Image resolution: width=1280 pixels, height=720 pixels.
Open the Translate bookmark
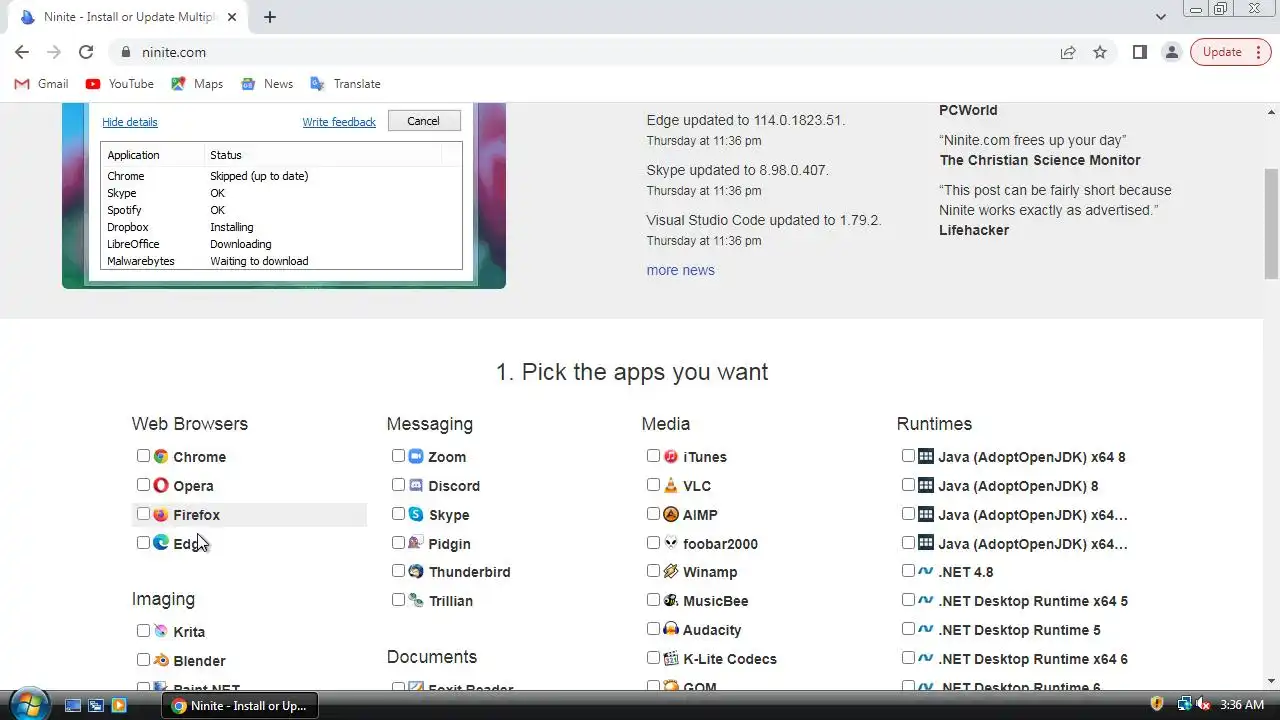click(345, 84)
